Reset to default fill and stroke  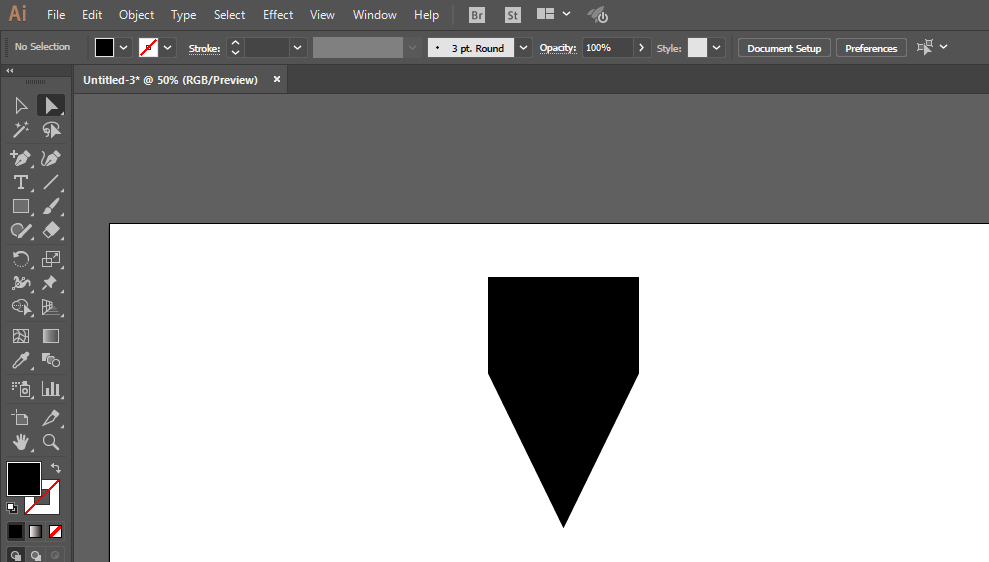pyautogui.click(x=12, y=507)
